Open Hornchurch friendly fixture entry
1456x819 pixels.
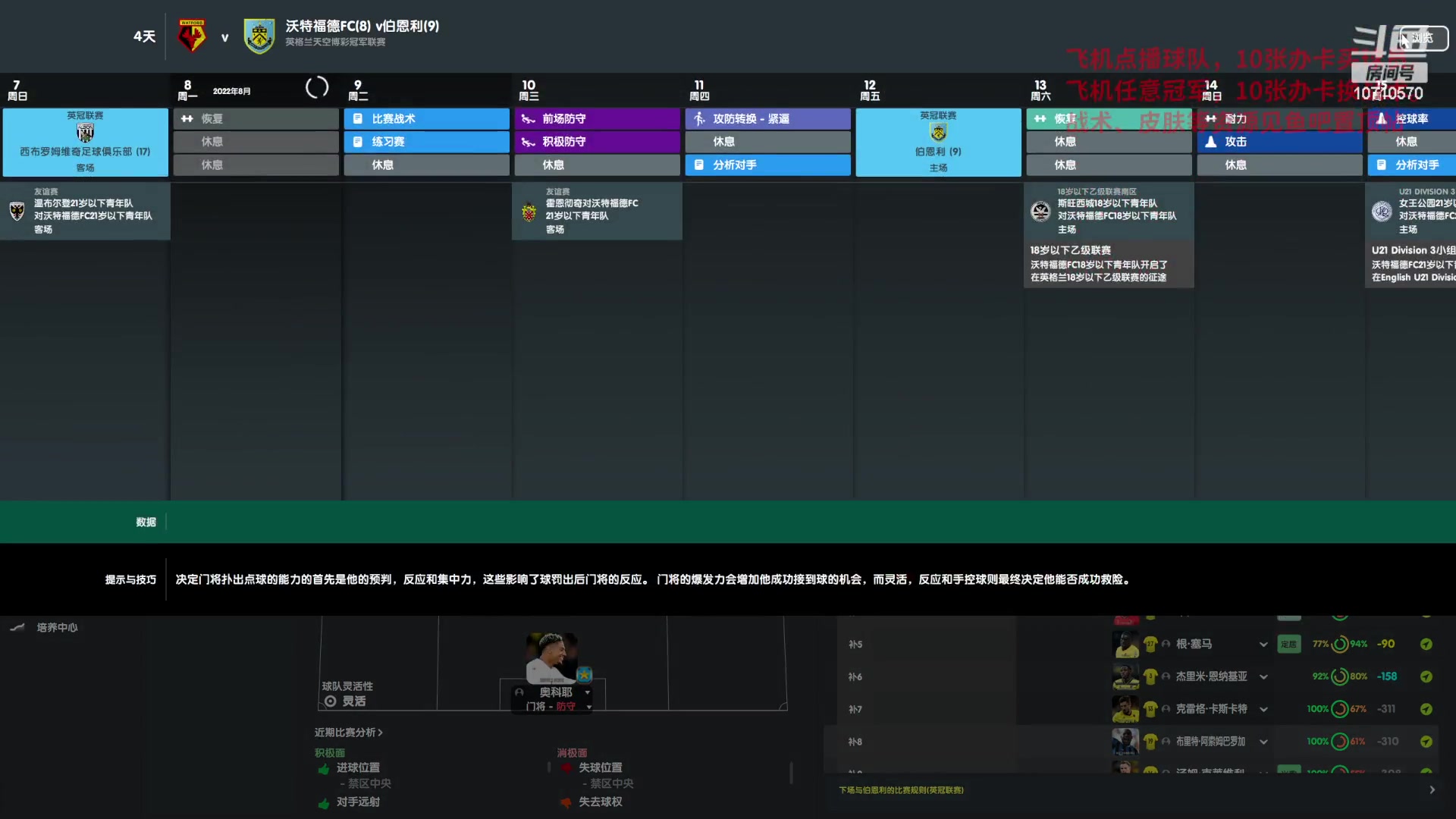click(597, 211)
